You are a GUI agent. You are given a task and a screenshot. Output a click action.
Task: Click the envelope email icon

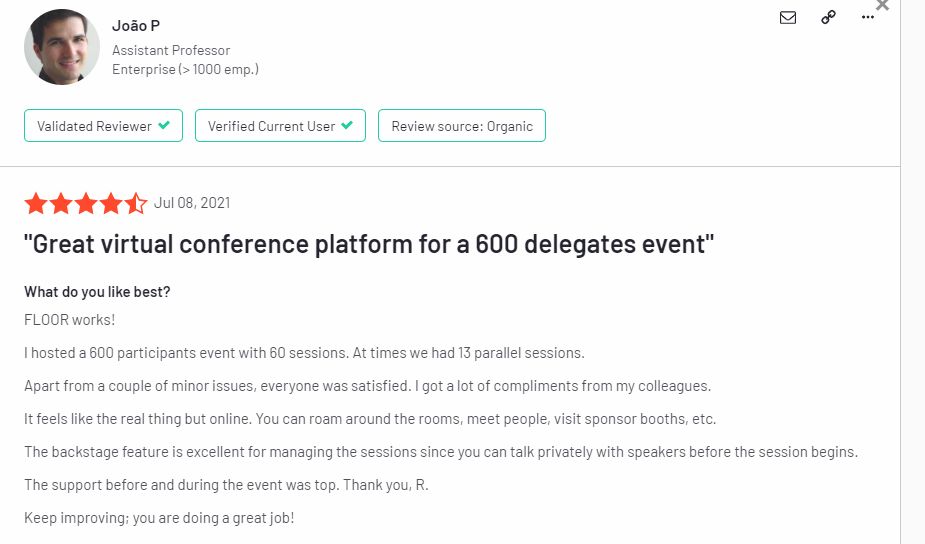coord(788,18)
